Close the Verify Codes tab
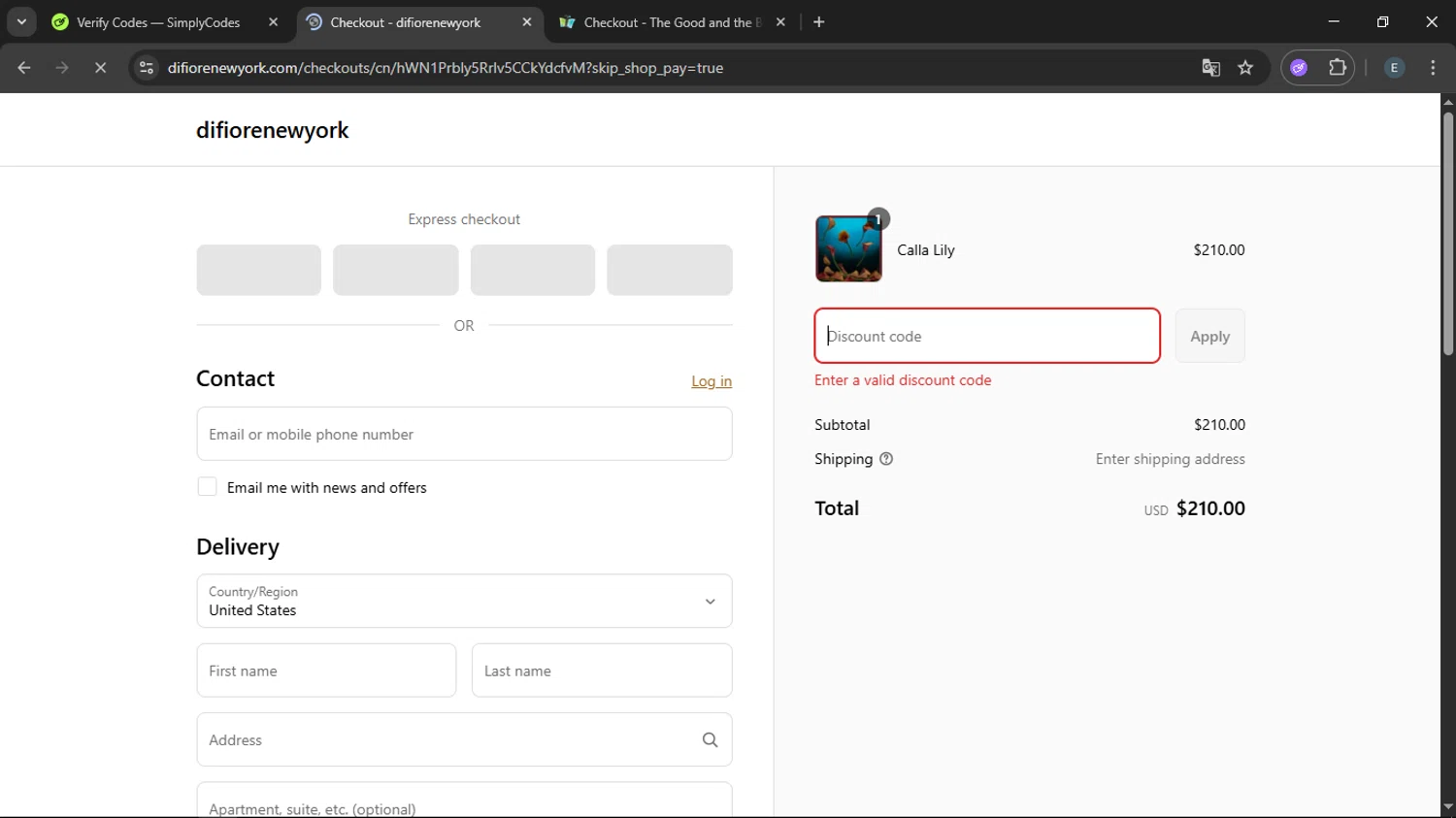The width and height of the screenshot is (1456, 818). coord(273,21)
